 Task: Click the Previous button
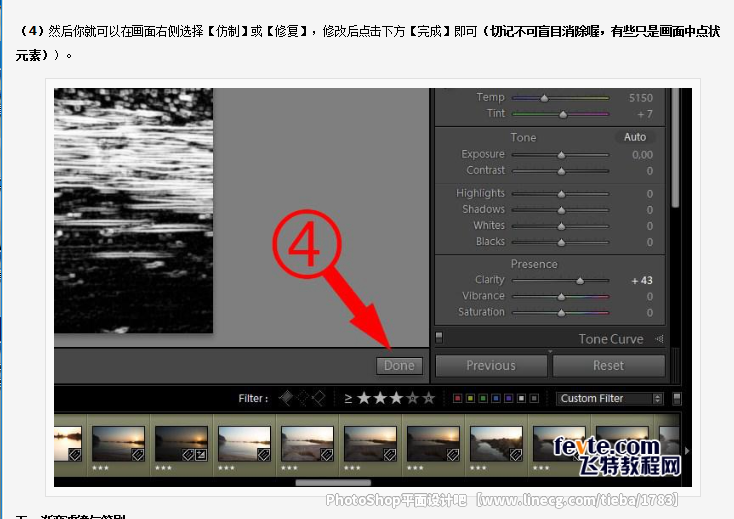coord(491,365)
